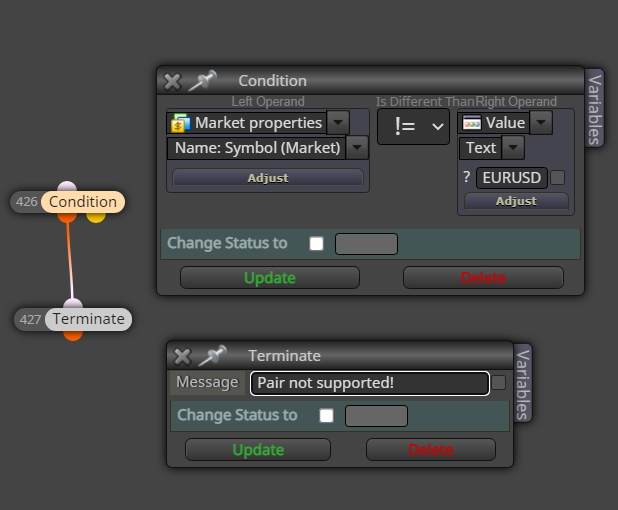Click the yellow output connector of Condition node
Screen dimensions: 618x510
coord(96,217)
